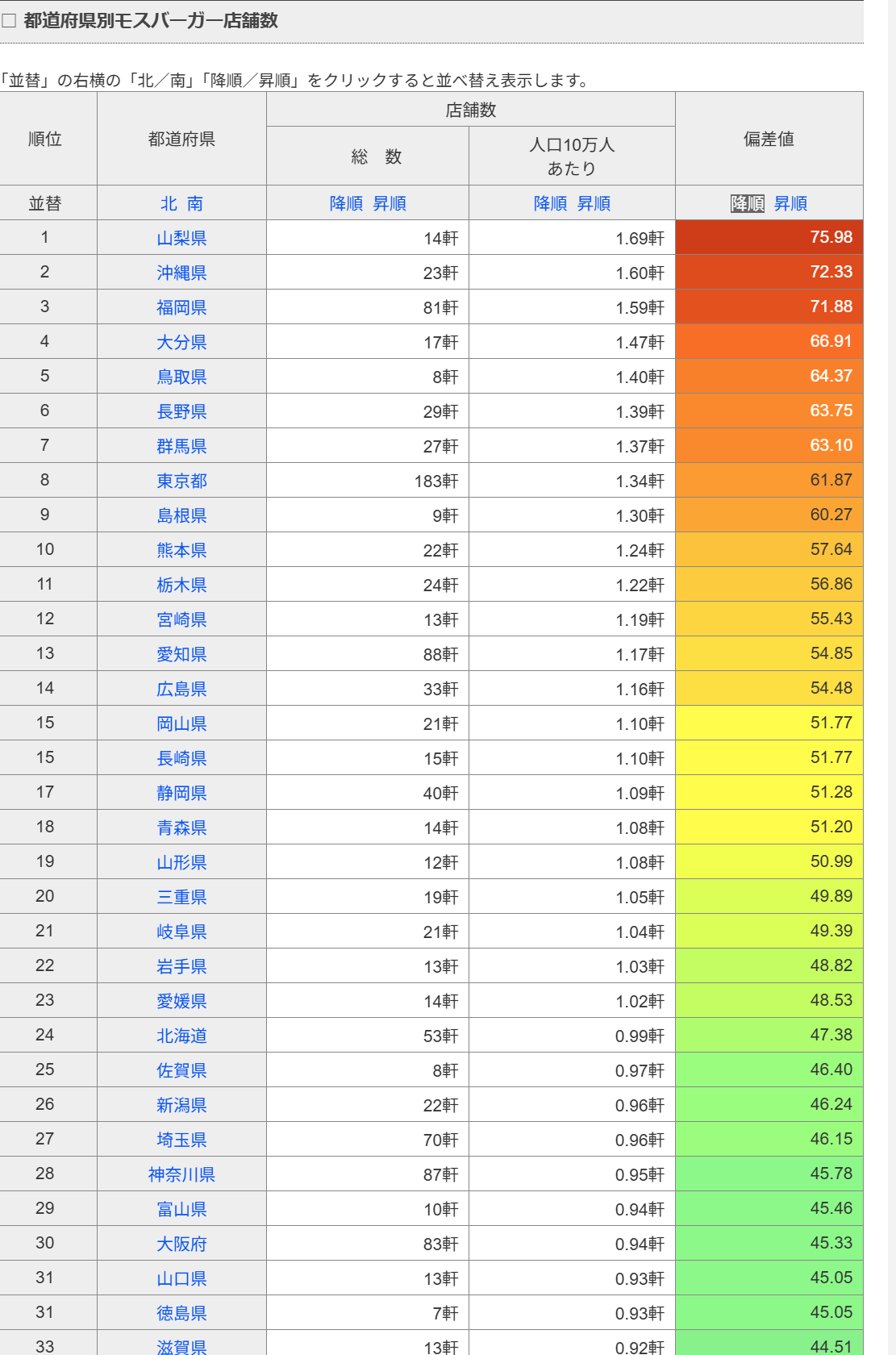Click the 愛知県 link
This screenshot has width=896, height=1355.
(x=181, y=655)
